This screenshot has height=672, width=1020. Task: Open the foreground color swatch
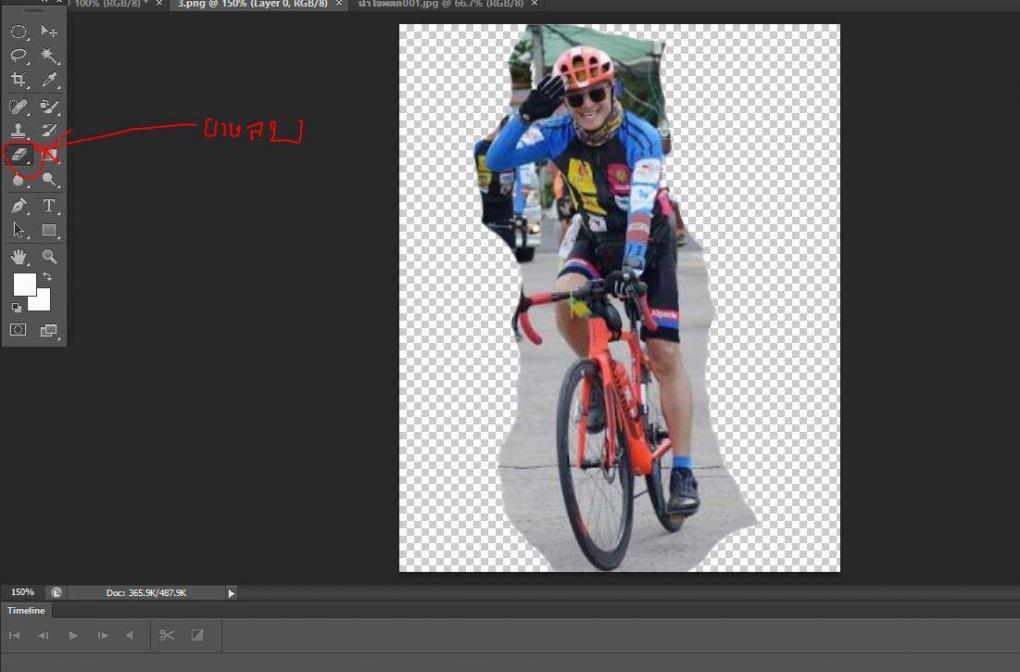click(23, 284)
